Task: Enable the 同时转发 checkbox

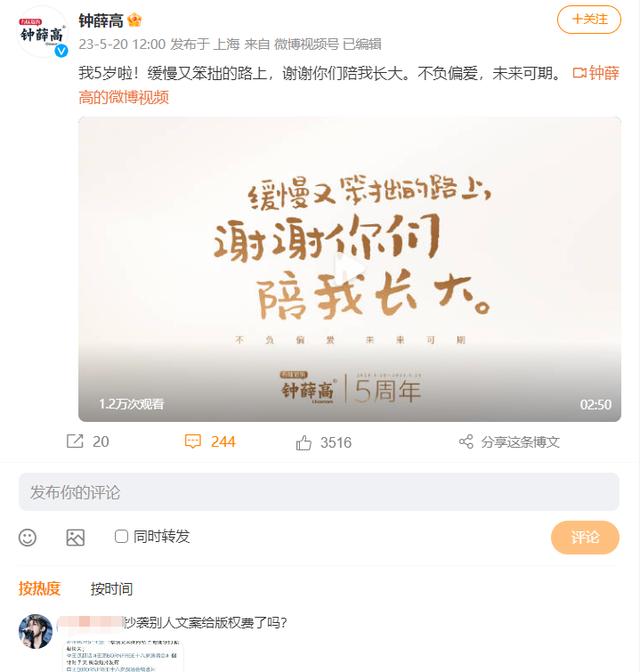Action: 121,536
